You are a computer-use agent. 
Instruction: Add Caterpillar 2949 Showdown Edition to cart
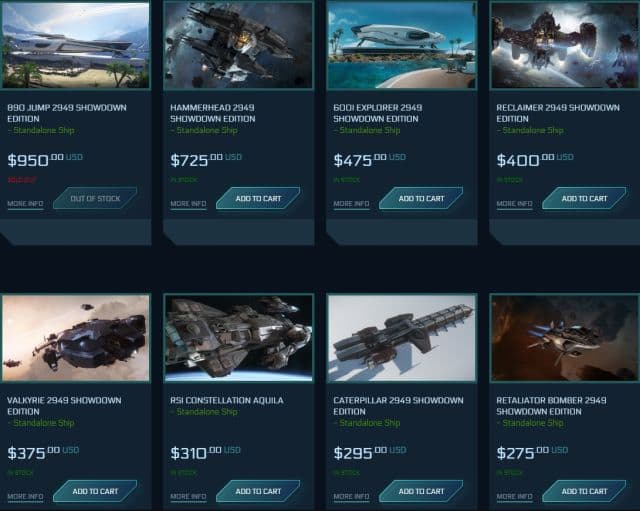coord(421,491)
